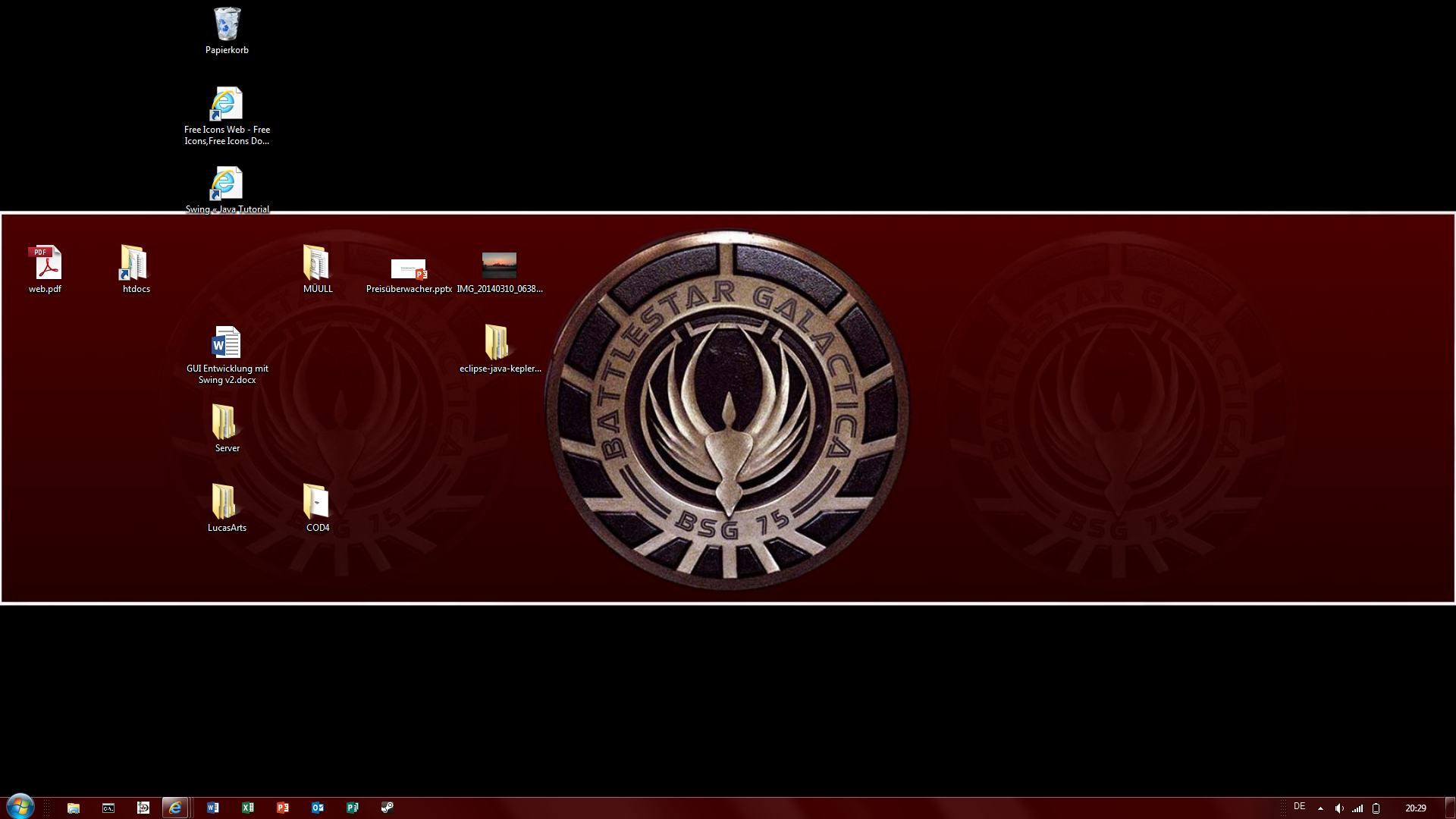
Task: Select the Preisüberwacher.pptx file
Action: click(x=409, y=275)
